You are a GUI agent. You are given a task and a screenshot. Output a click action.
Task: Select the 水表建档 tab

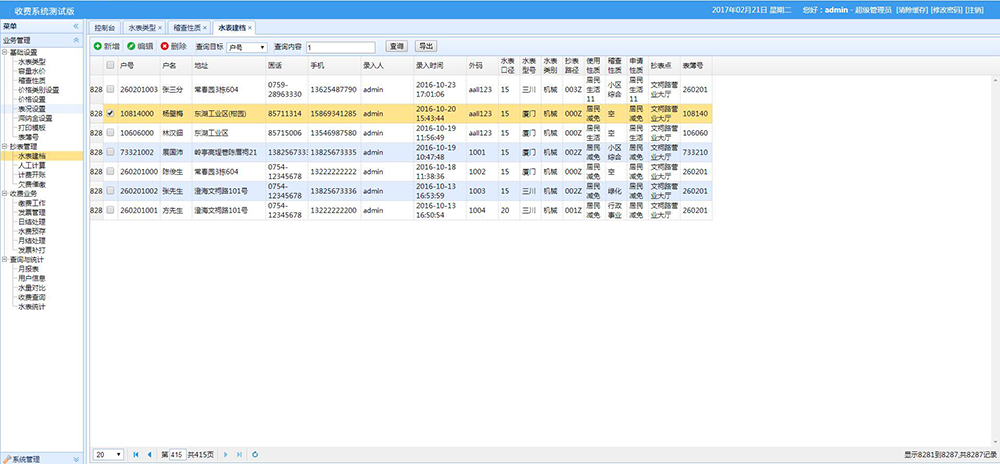(x=232, y=28)
